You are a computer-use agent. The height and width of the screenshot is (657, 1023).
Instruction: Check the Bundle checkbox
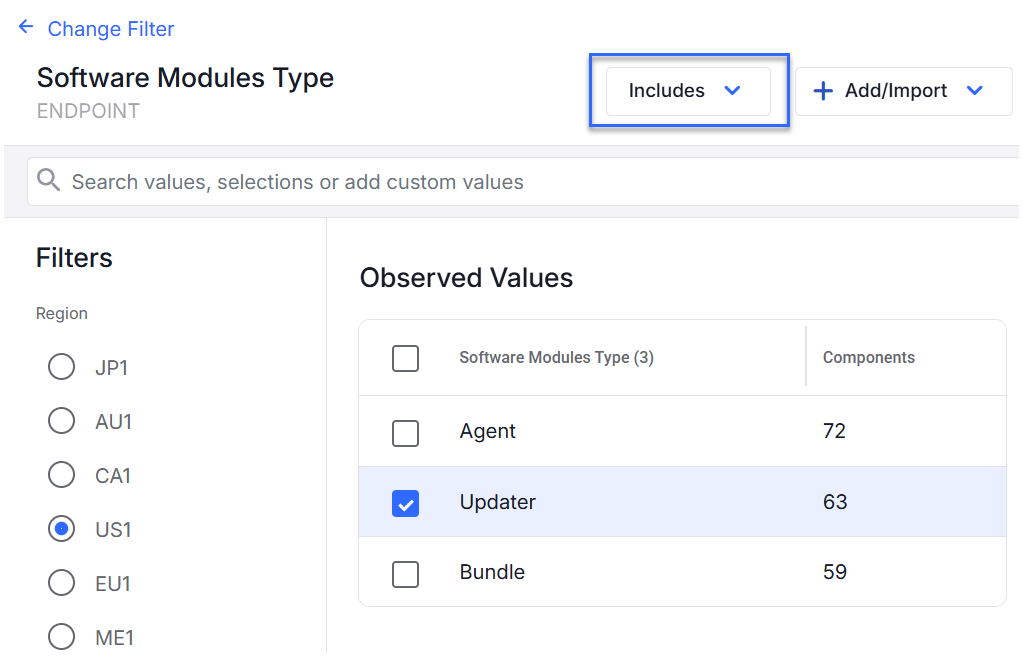(x=405, y=572)
